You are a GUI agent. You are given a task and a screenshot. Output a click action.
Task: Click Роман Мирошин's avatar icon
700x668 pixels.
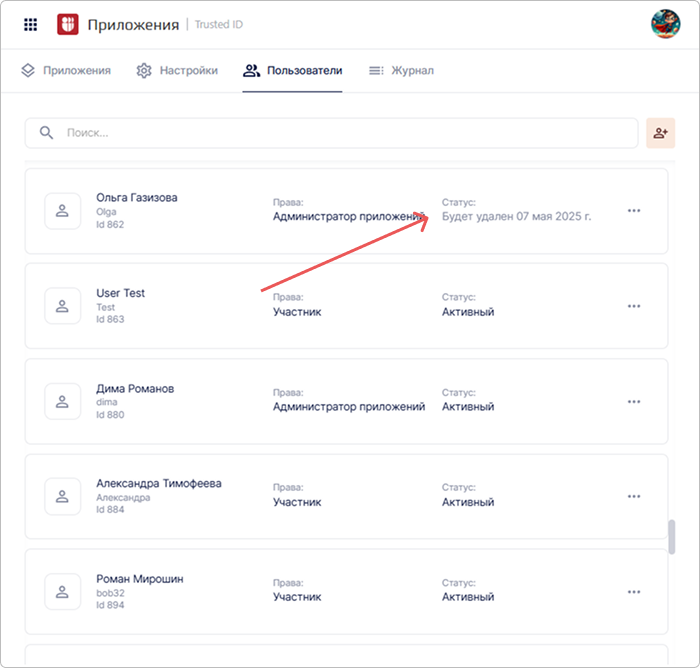click(62, 592)
